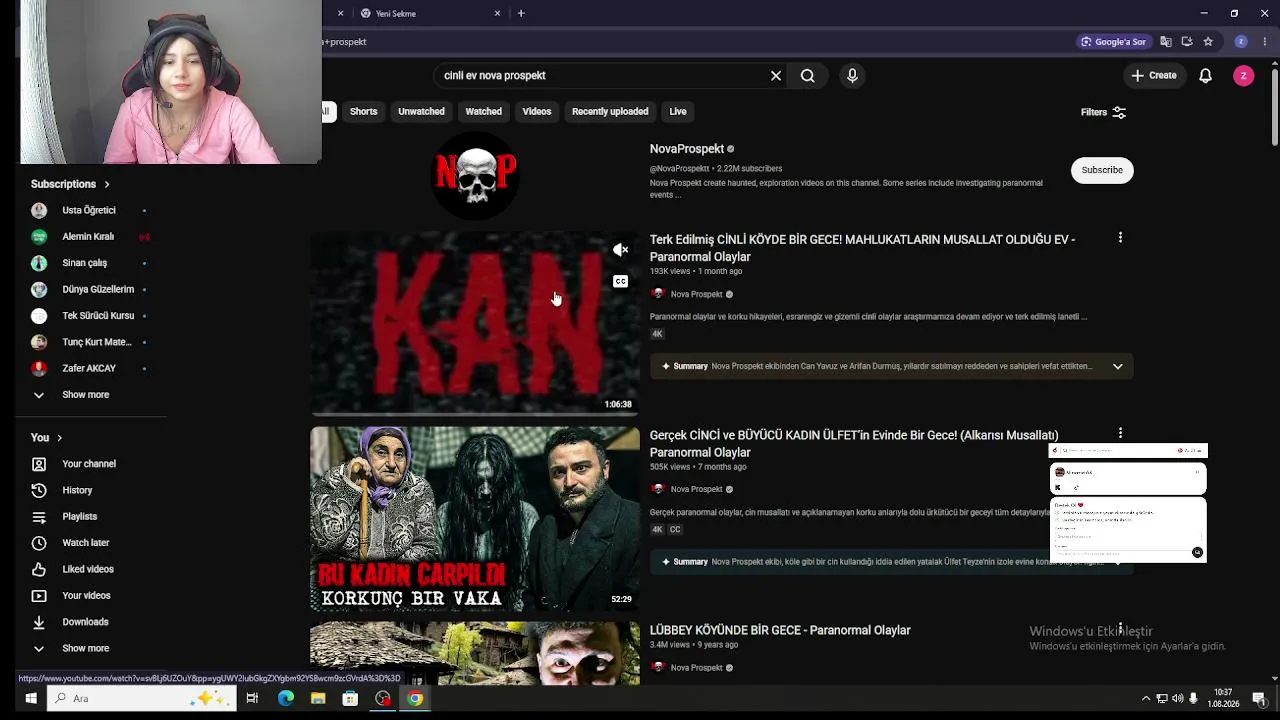The image size is (1280, 720).
Task: Select the Live filter chip
Action: coord(678,111)
